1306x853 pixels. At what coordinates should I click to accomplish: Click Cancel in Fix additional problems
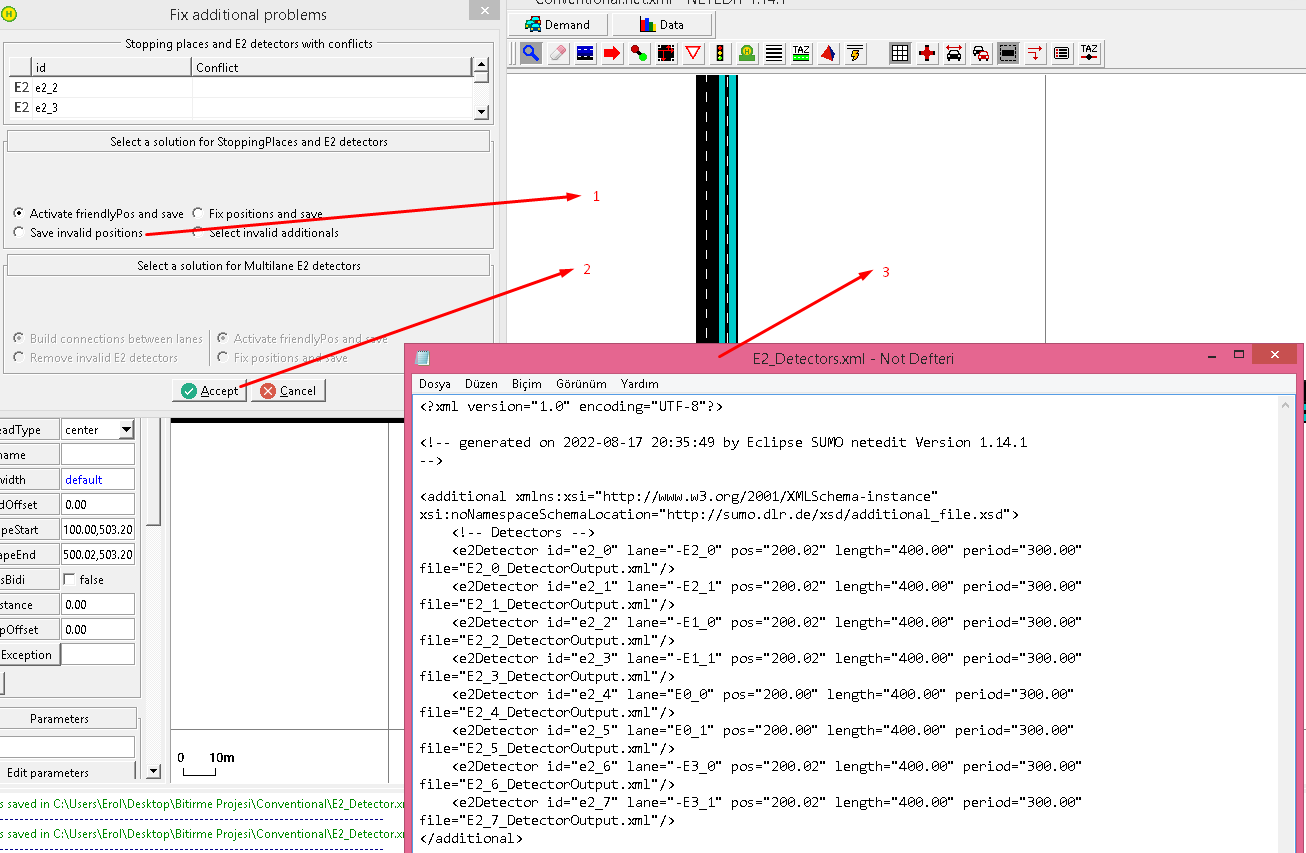[x=288, y=391]
